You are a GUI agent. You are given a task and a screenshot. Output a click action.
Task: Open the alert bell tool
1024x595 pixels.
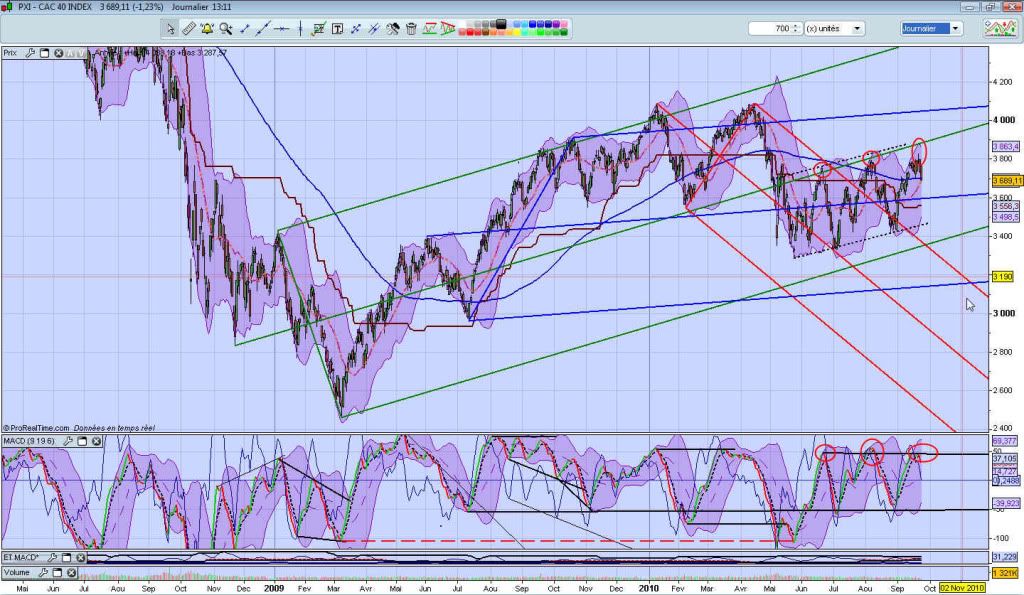click(207, 28)
